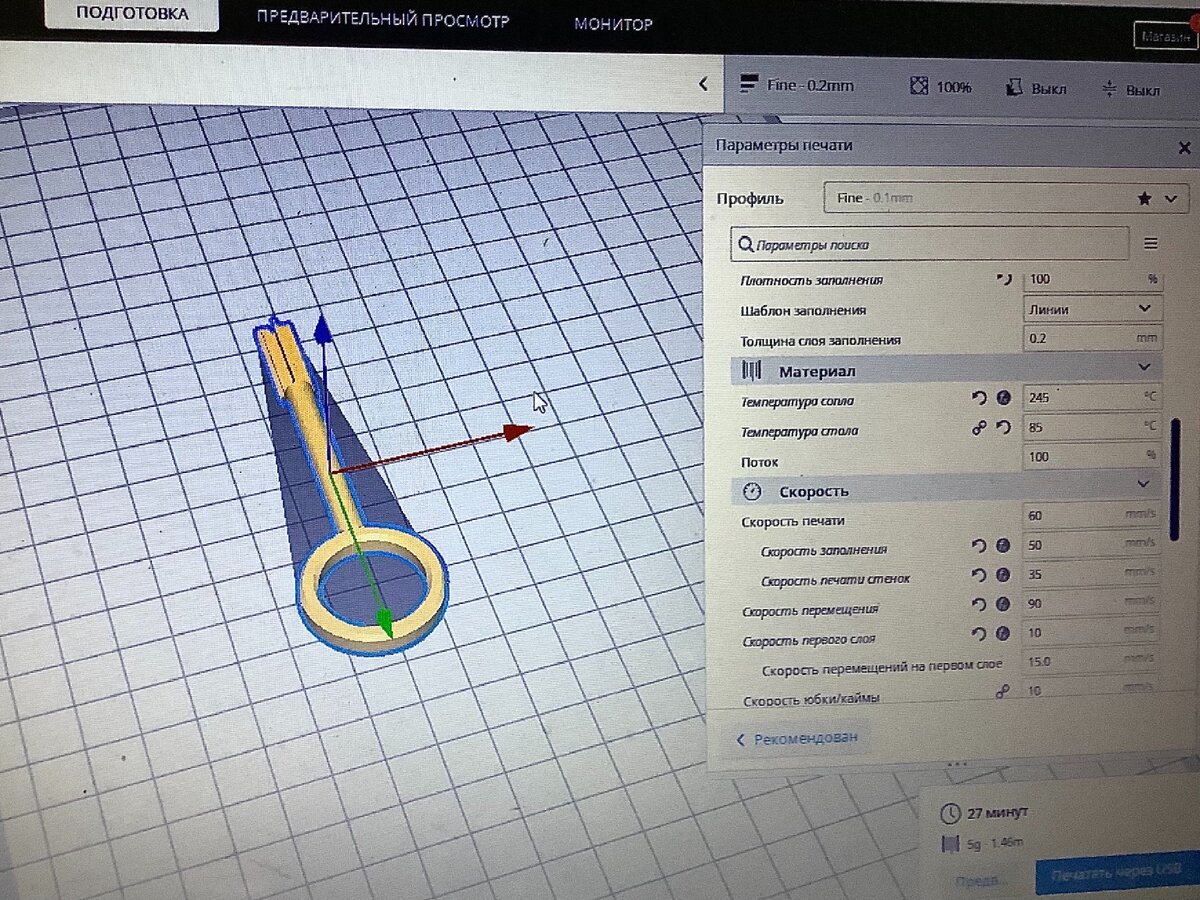Image resolution: width=1200 pixels, height=900 pixels.
Task: Click the Fine - 0.2mm layer height icon
Action: point(748,85)
